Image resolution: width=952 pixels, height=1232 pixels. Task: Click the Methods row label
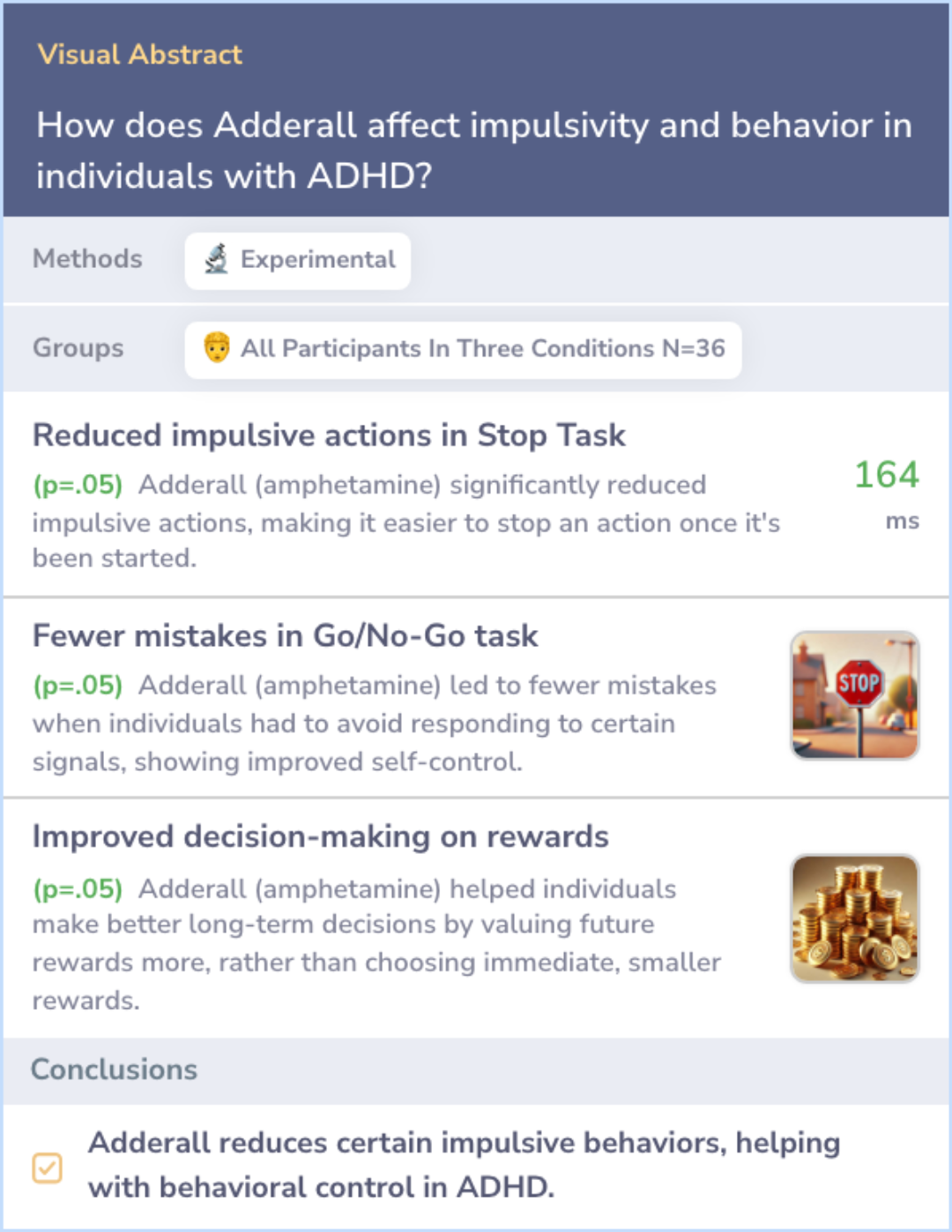[x=87, y=259]
